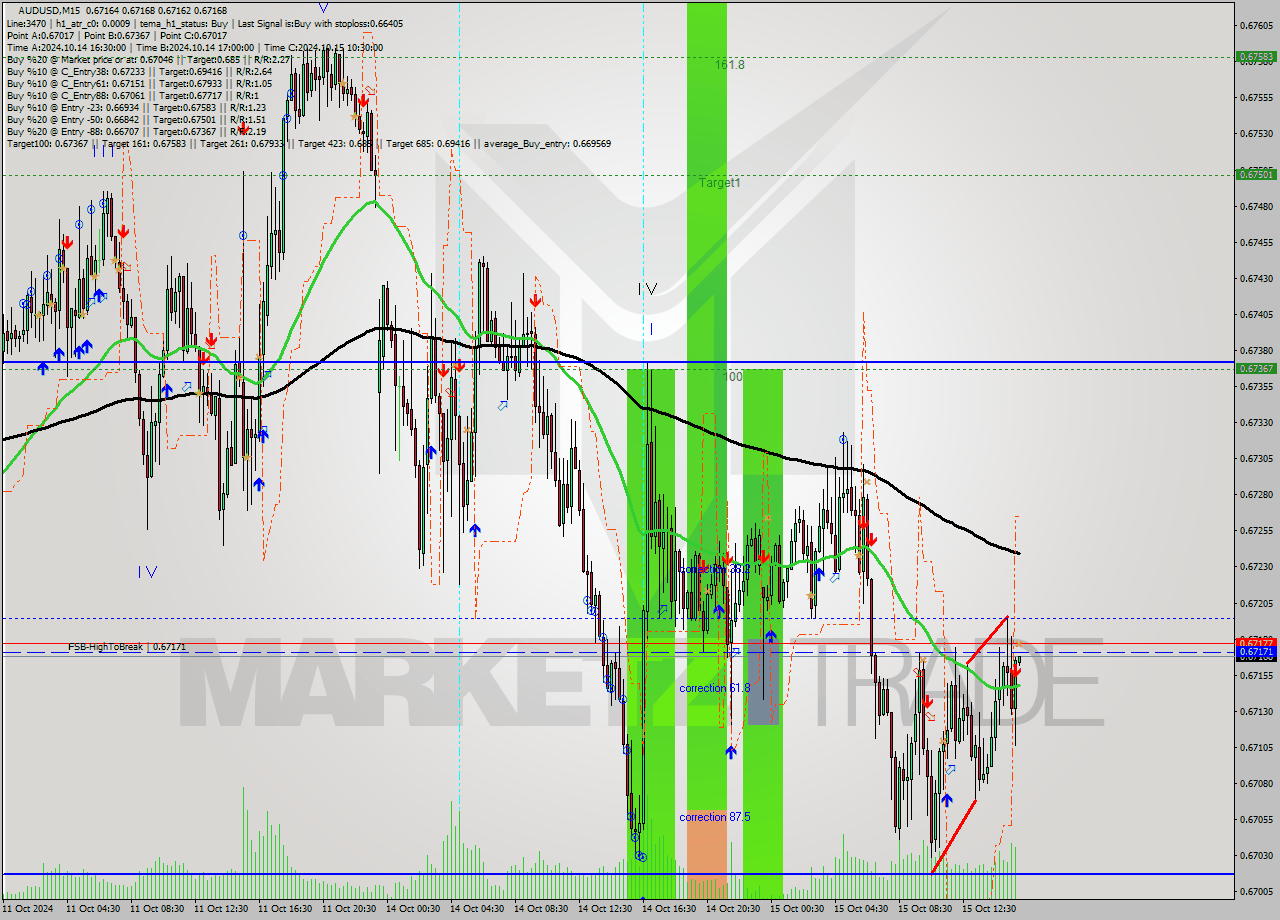
Task: Click the '14 Oct 00:30' time axis label
Action: coord(412,909)
